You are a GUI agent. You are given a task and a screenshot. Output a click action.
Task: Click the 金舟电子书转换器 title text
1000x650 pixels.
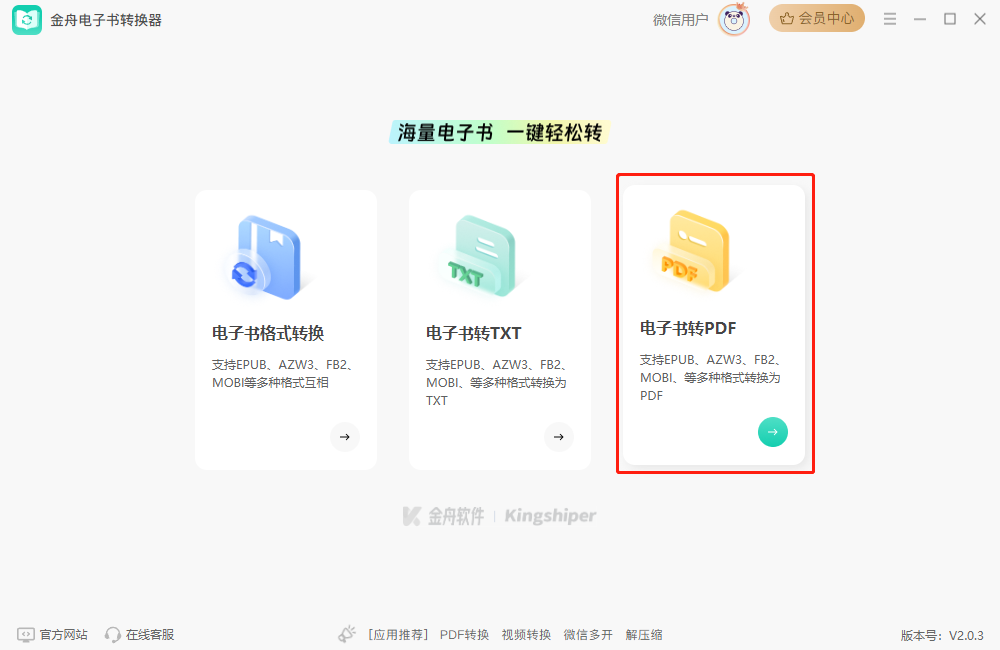106,20
